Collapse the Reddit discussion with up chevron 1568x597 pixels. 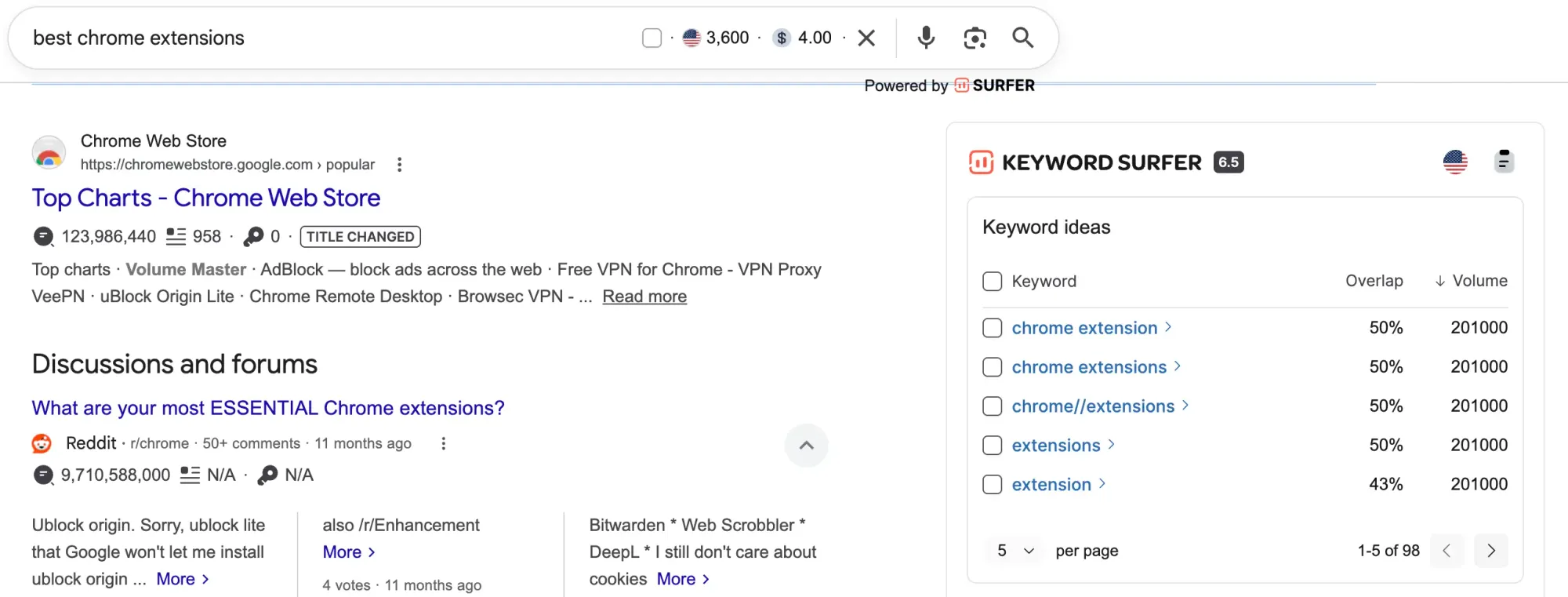[x=806, y=446]
